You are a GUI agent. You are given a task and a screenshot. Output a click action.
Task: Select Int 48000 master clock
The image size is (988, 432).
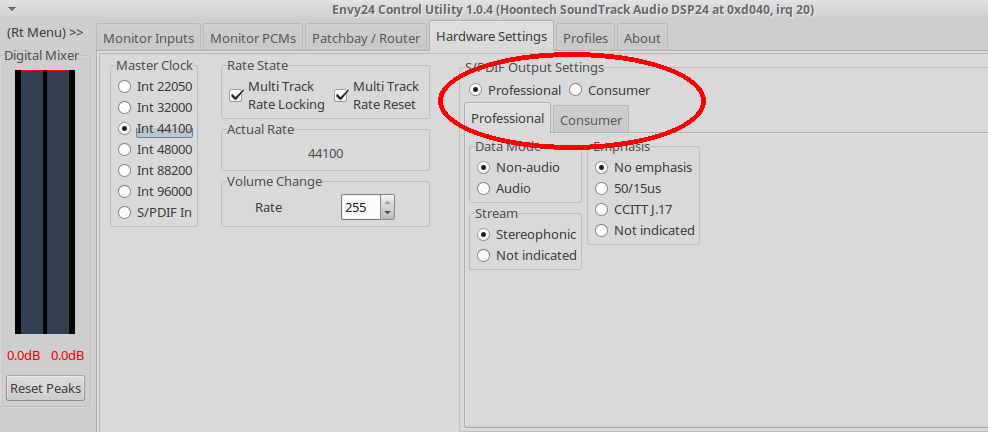[x=124, y=149]
